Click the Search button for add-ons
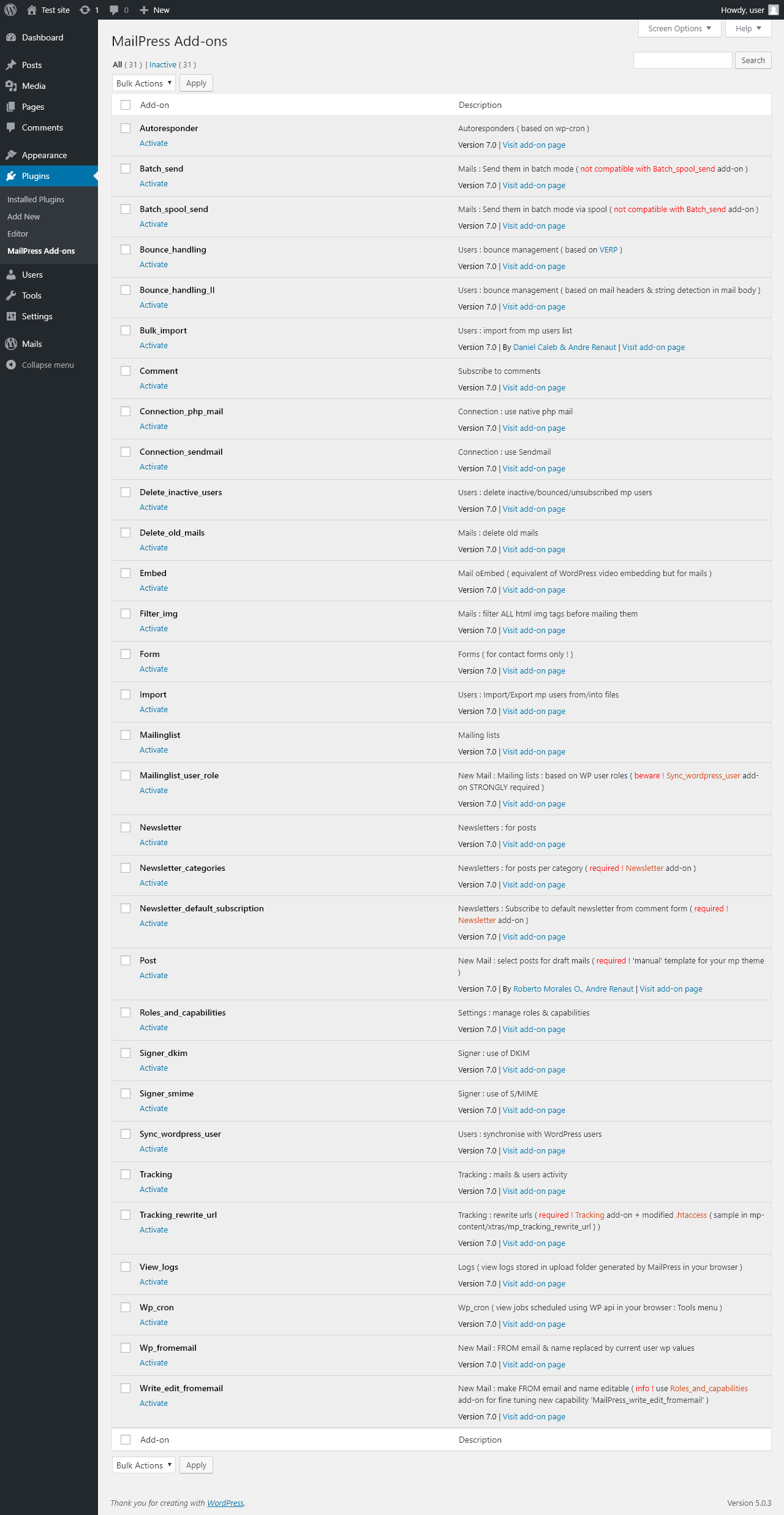 tap(753, 60)
